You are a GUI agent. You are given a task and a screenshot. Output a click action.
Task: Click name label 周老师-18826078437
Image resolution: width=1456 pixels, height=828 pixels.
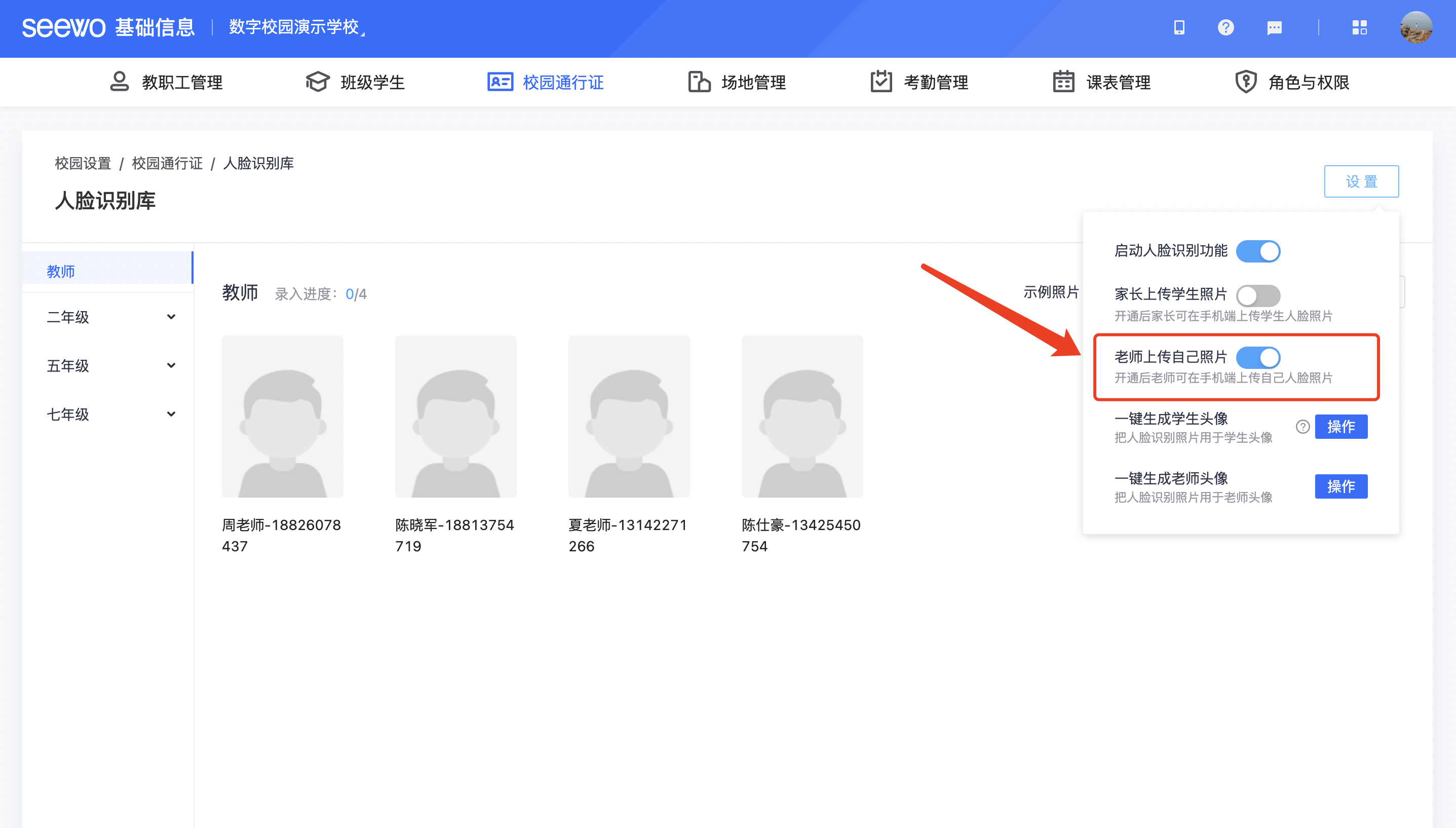(281, 535)
